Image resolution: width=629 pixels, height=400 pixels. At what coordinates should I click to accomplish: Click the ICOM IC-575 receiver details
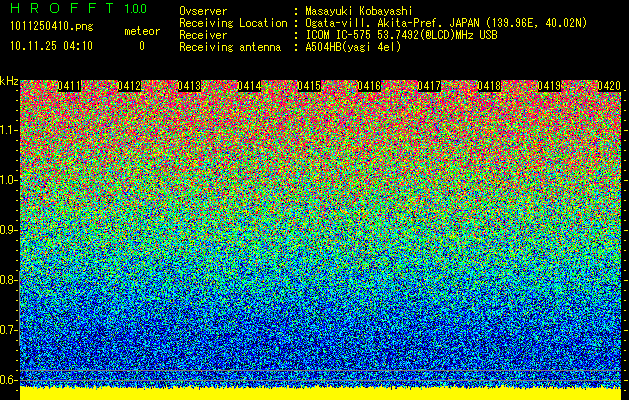click(401, 35)
